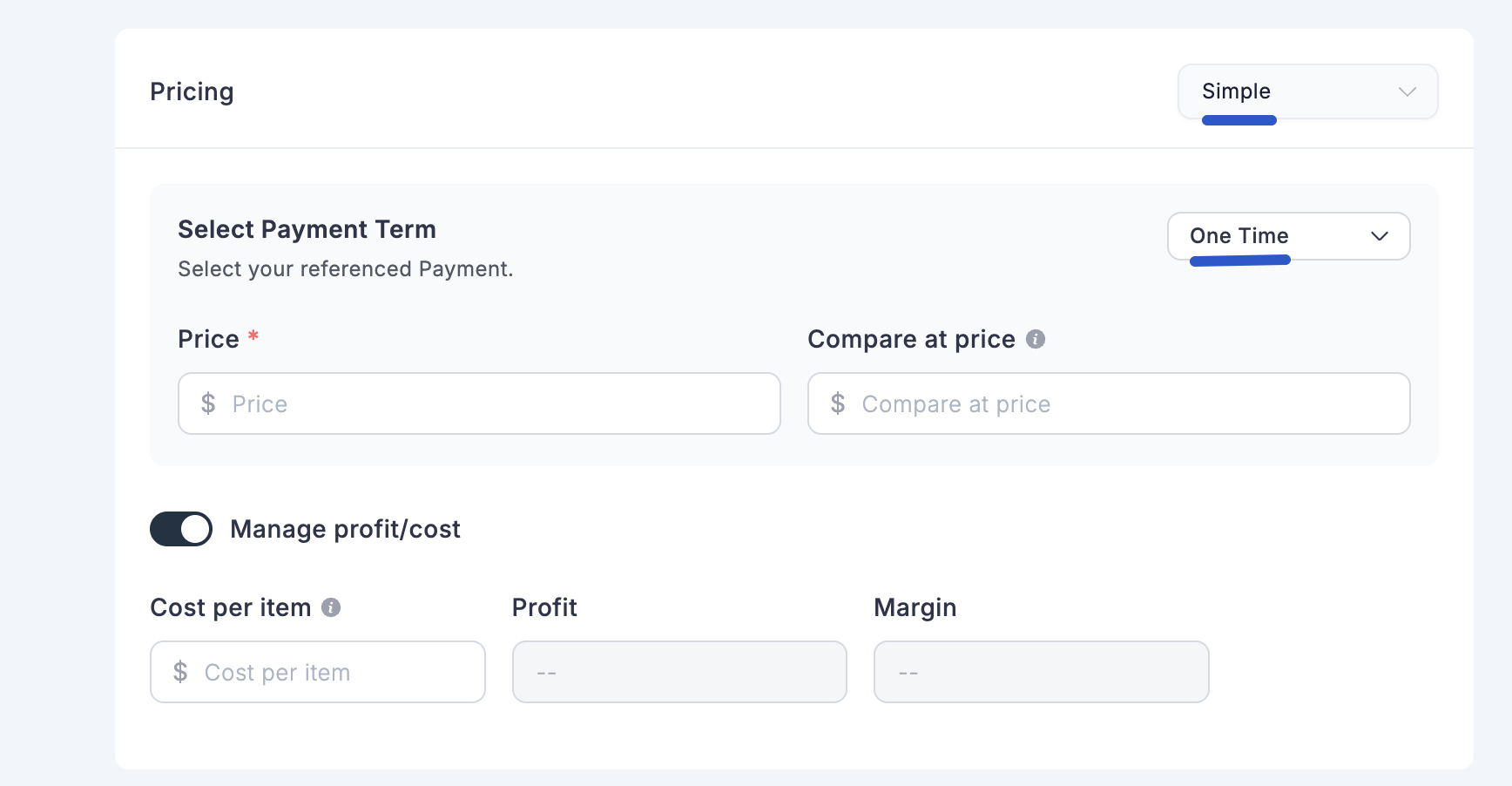
Task: Disable the Manage profit/cost toggle switch
Action: pyautogui.click(x=181, y=529)
